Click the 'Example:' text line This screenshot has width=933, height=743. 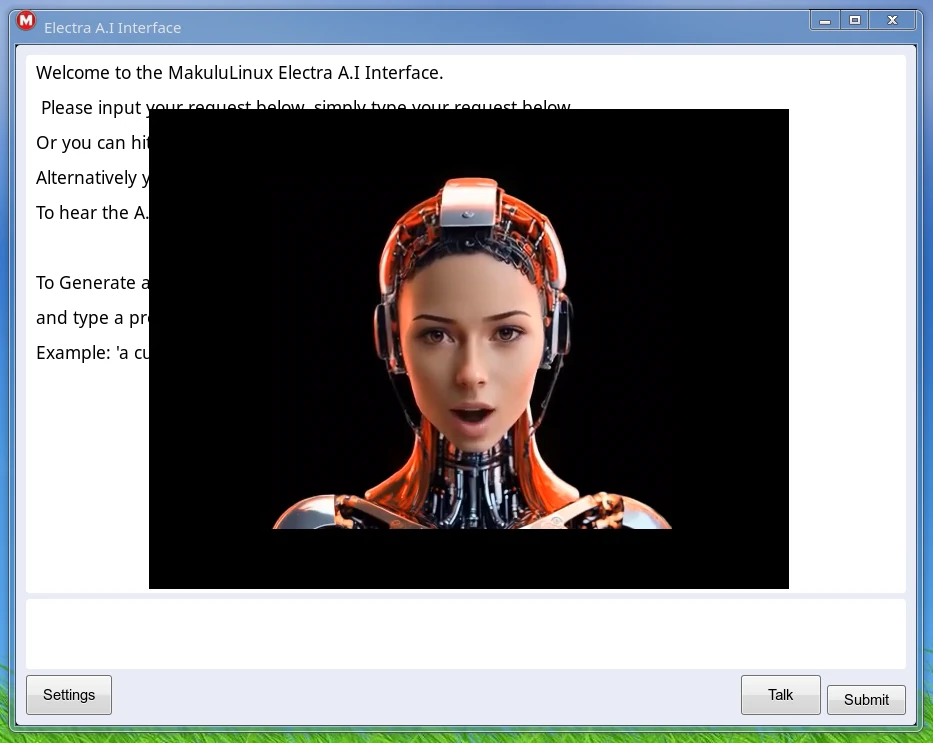(92, 353)
